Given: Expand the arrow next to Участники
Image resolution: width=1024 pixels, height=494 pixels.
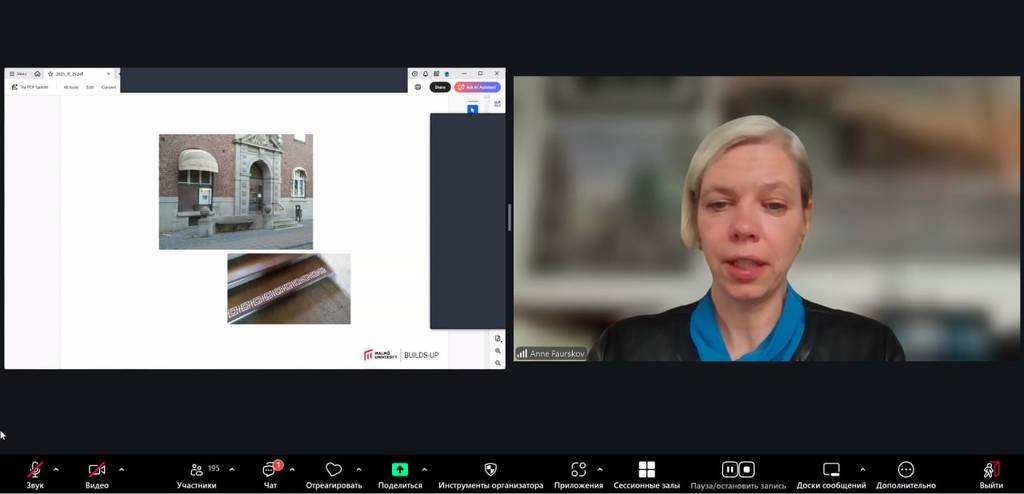Looking at the screenshot, I should pyautogui.click(x=232, y=469).
